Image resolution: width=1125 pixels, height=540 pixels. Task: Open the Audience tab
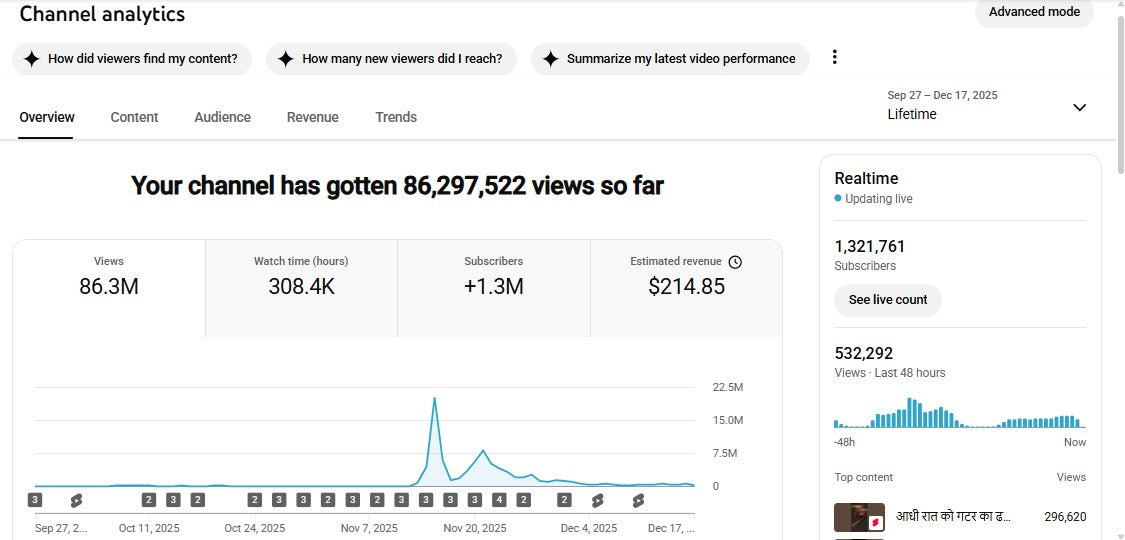[222, 117]
